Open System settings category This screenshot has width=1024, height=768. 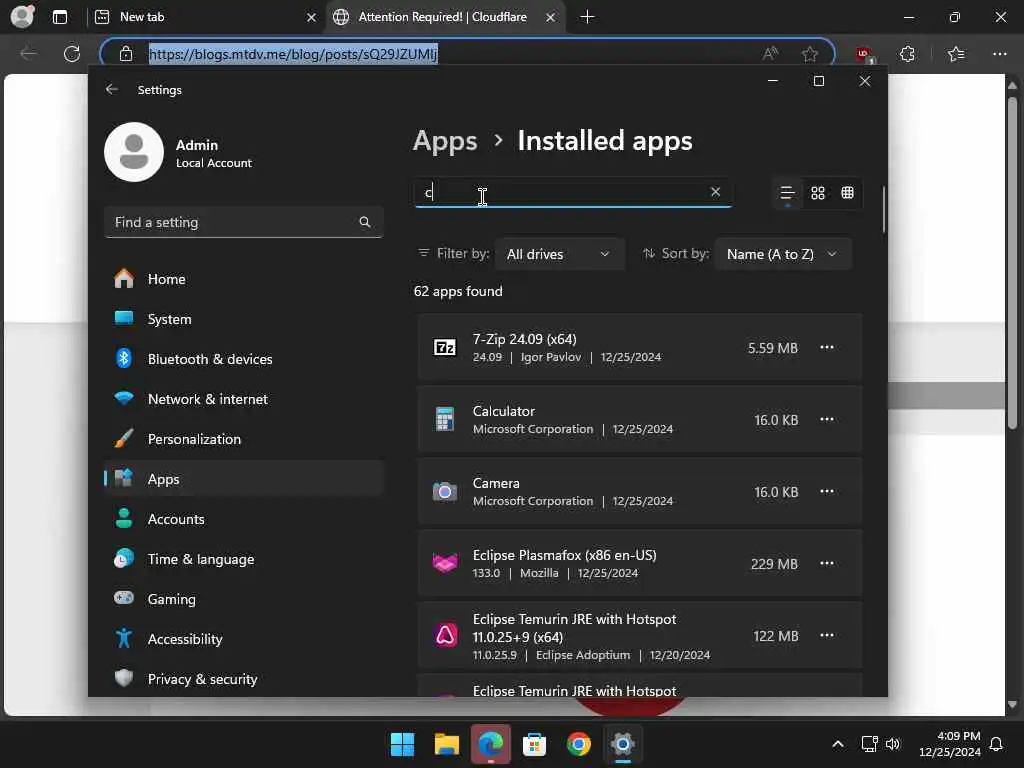[x=243, y=319]
